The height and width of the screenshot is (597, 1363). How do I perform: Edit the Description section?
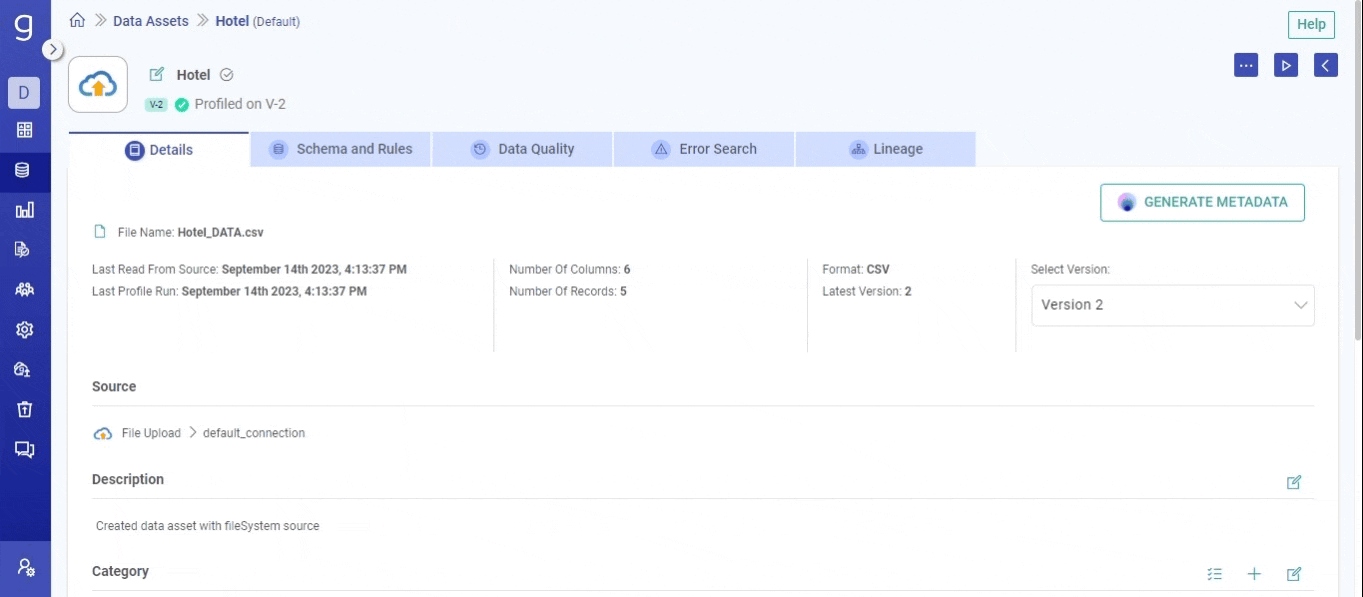pyautogui.click(x=1294, y=482)
